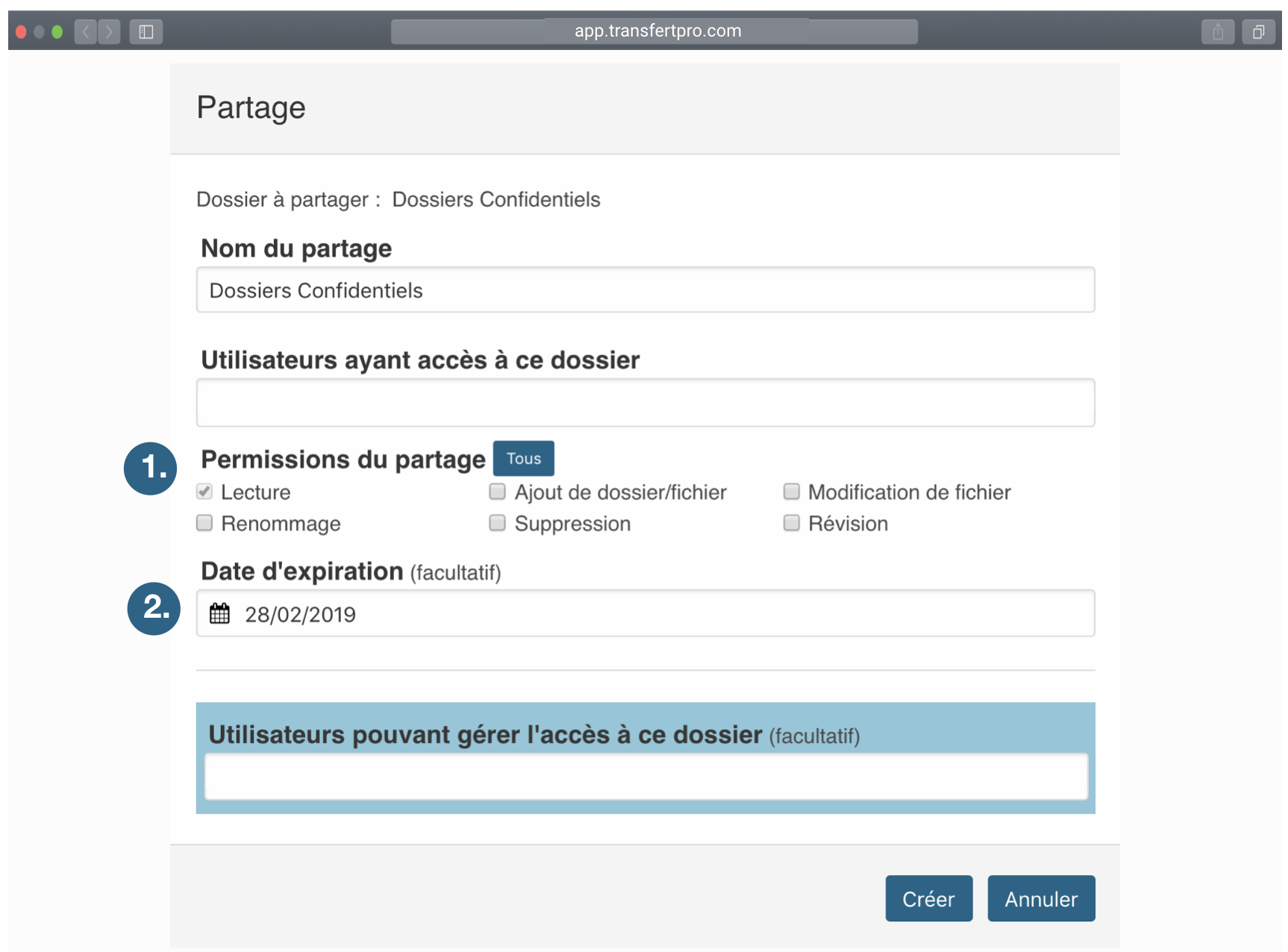Click the calendar icon in expiration field
1288x952 pixels.
pyautogui.click(x=219, y=613)
